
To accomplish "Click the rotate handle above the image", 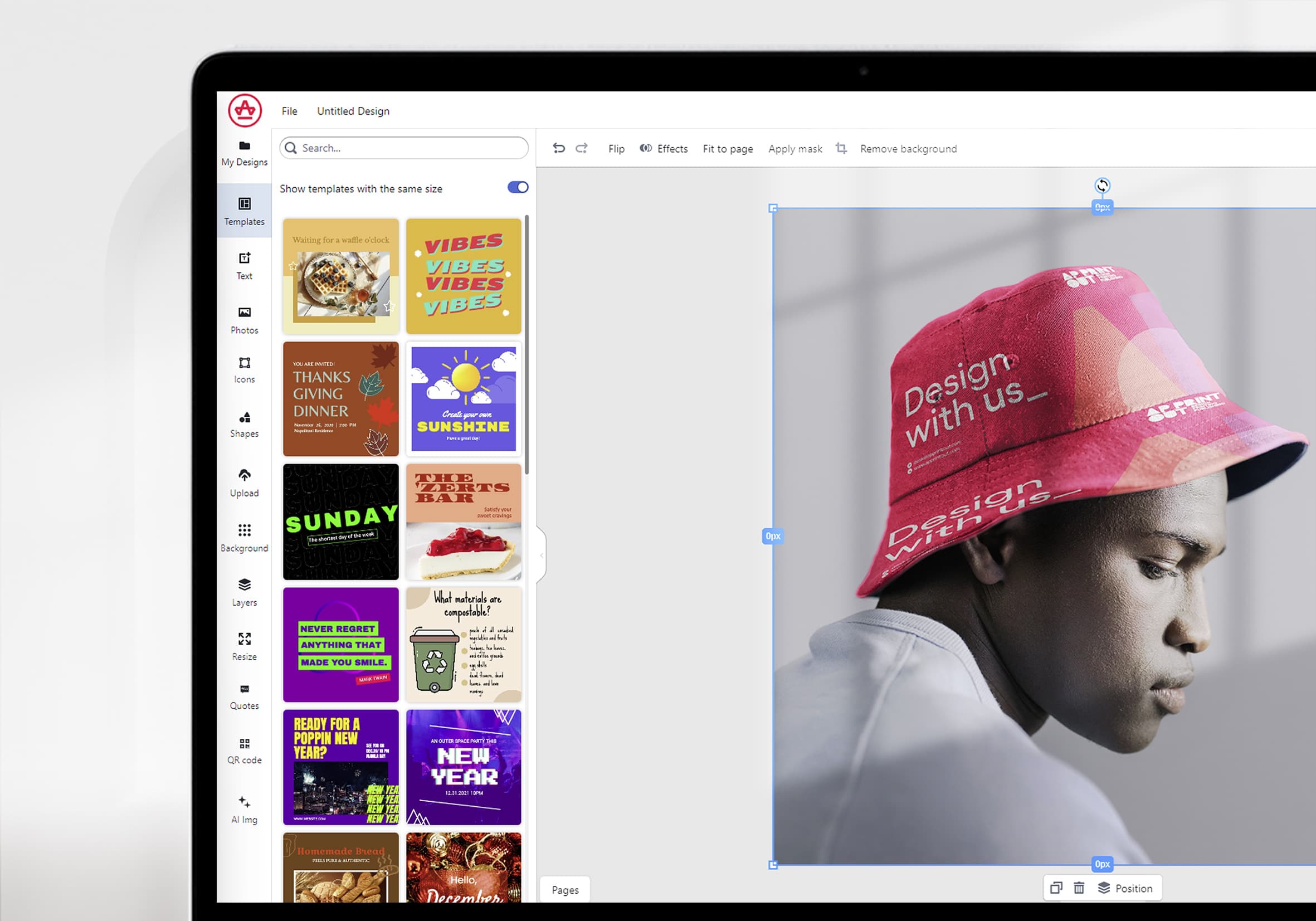I will 1101,185.
